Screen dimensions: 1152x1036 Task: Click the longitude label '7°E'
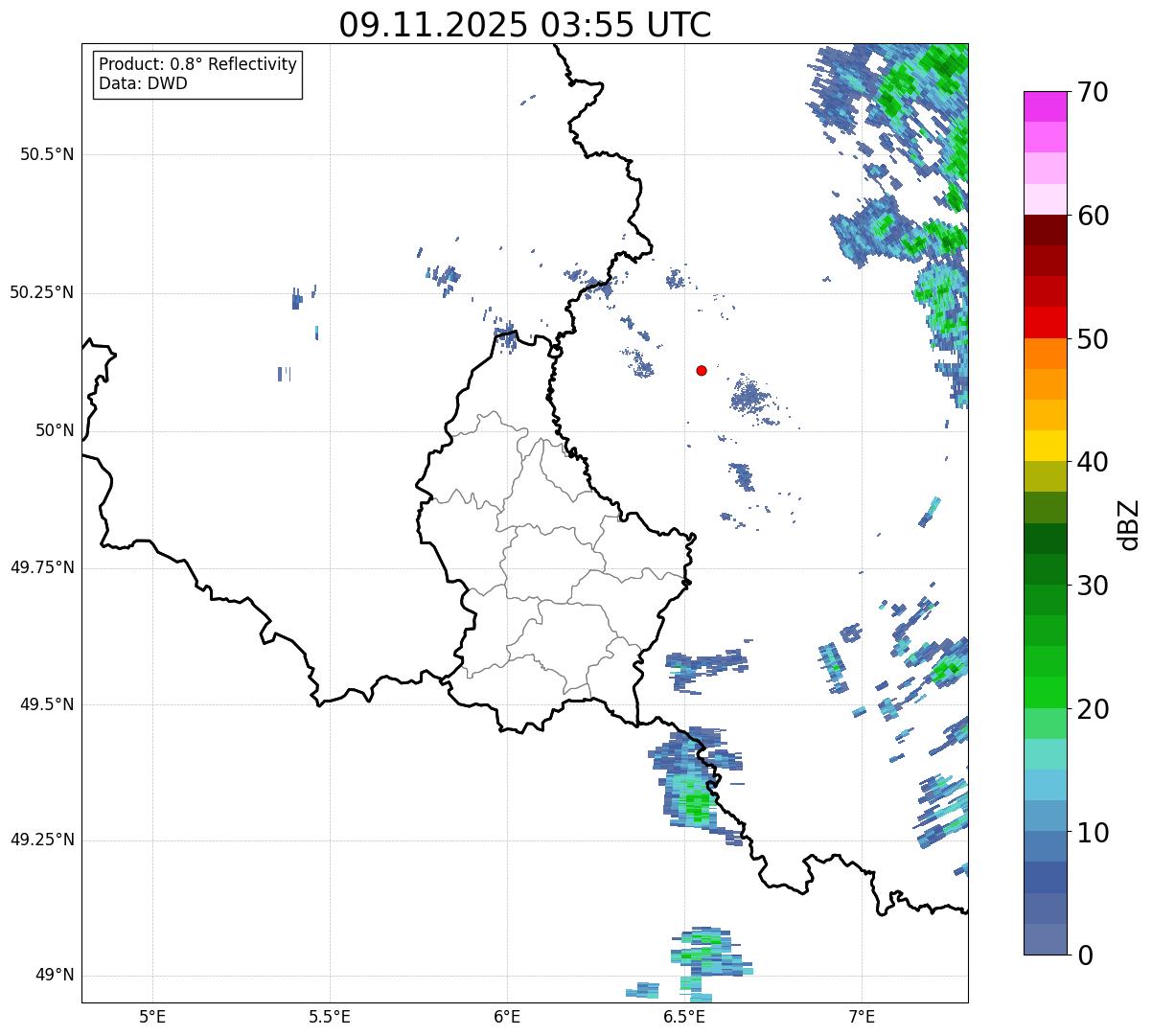[862, 1016]
